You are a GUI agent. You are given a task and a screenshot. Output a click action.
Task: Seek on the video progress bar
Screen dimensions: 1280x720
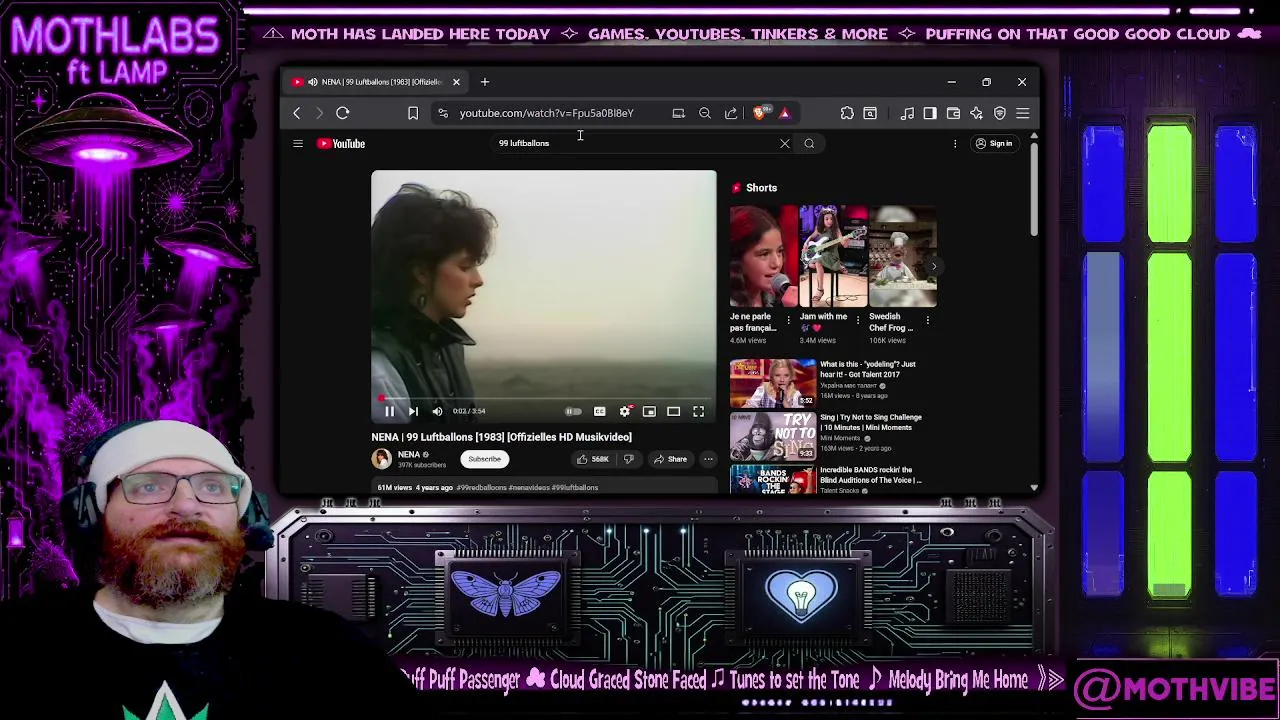[544, 398]
